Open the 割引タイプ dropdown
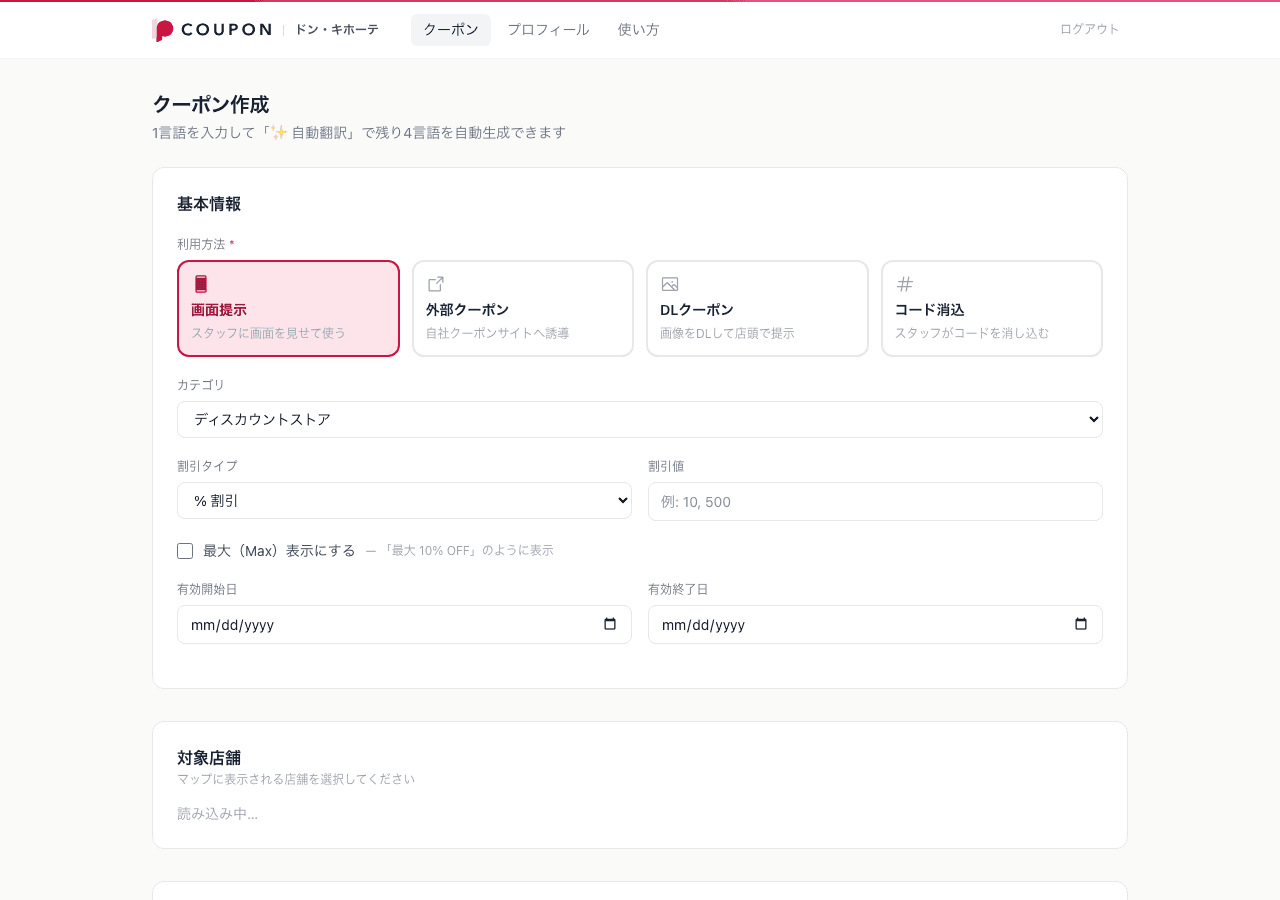The width and height of the screenshot is (1280, 900). (x=404, y=500)
